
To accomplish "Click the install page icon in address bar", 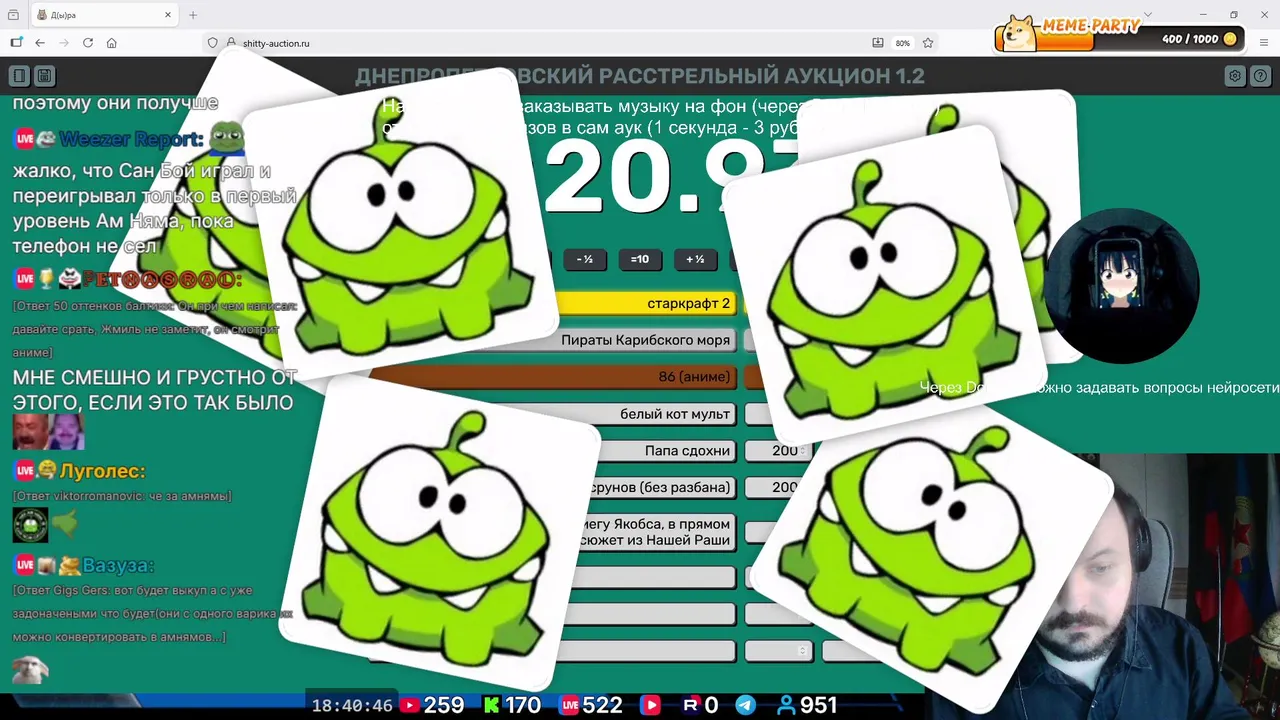I will [x=878, y=43].
